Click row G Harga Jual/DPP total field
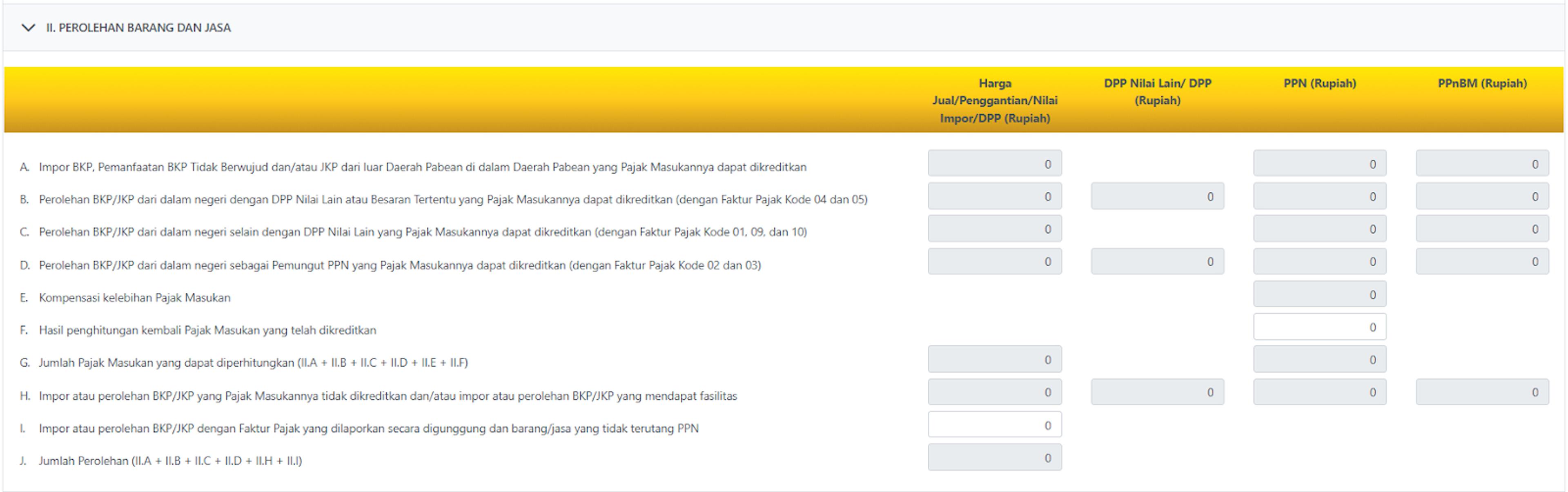1568x492 pixels. pyautogui.click(x=995, y=359)
